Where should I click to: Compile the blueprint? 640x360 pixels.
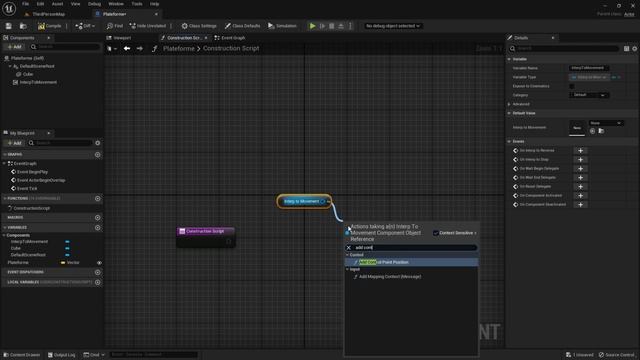pyautogui.click(x=49, y=26)
